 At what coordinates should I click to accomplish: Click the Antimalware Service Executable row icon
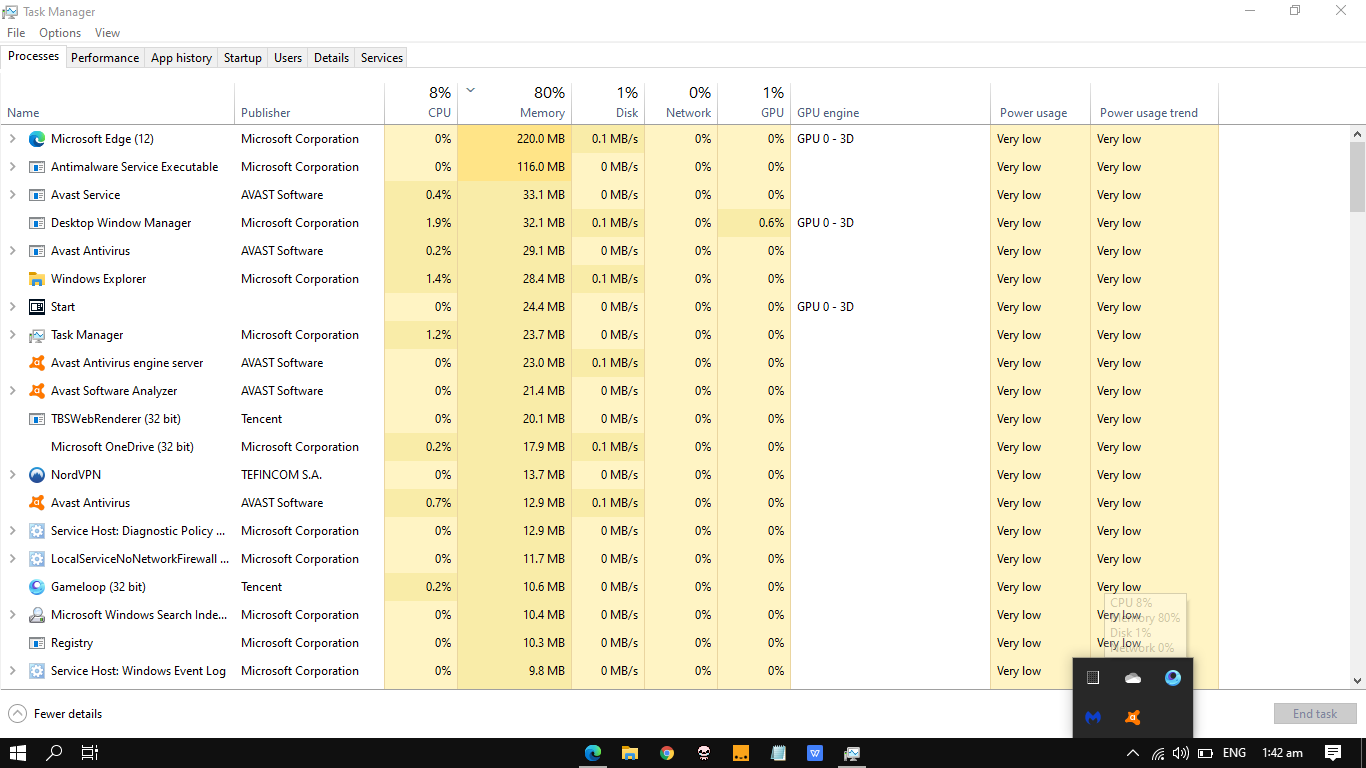pyautogui.click(x=37, y=167)
